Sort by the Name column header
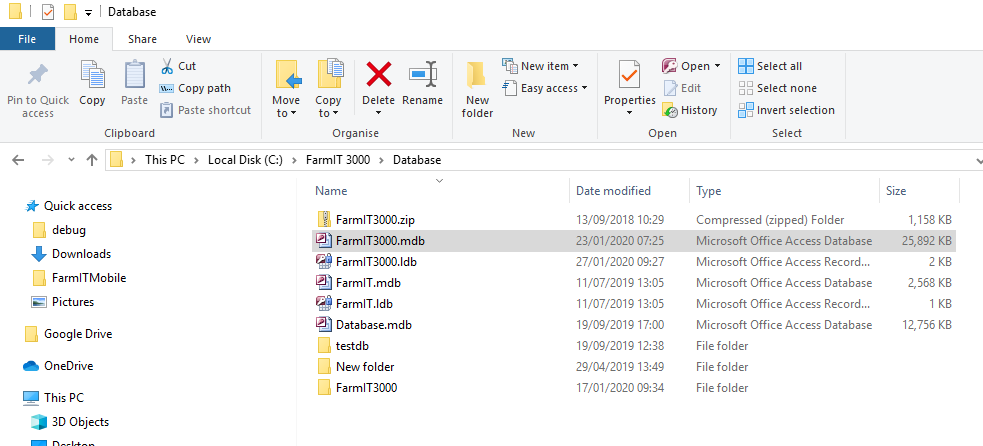Viewport: 983px width, 446px height. pos(331,191)
